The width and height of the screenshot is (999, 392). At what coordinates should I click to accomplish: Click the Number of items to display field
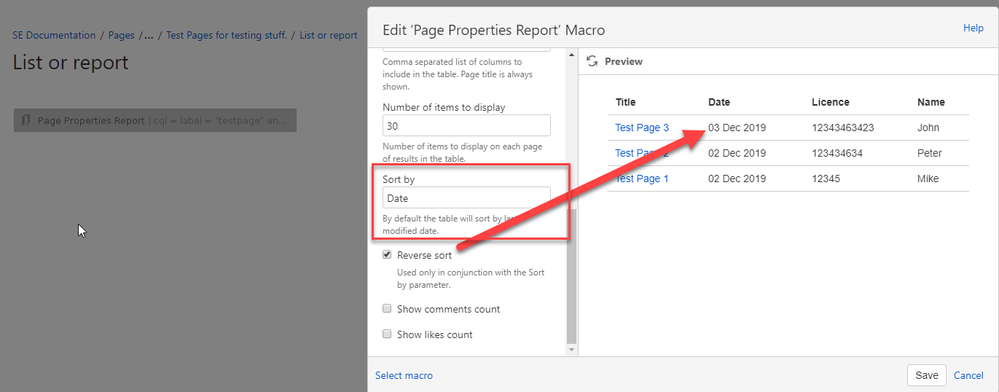(x=466, y=126)
